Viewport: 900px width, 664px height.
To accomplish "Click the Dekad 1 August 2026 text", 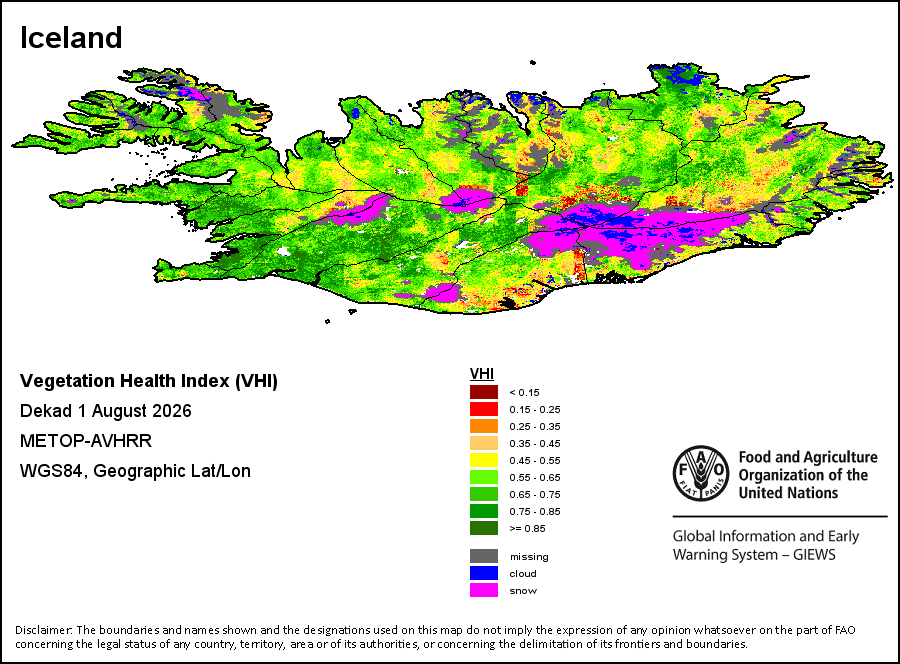I will click(106, 411).
